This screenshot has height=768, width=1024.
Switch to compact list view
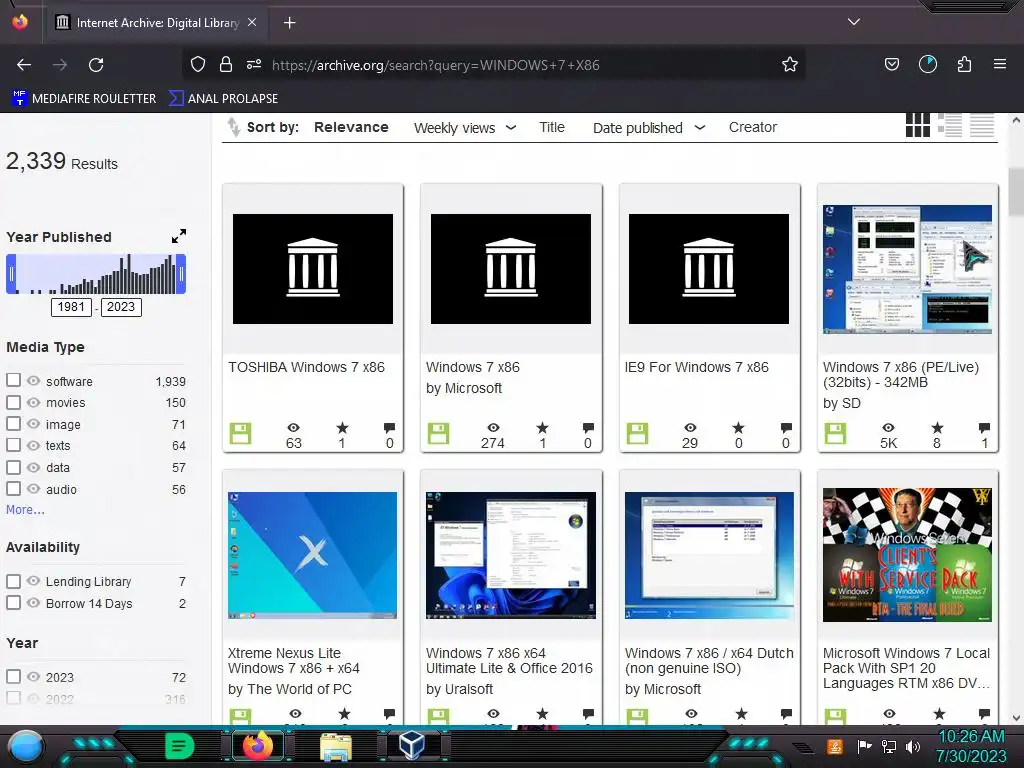(982, 125)
